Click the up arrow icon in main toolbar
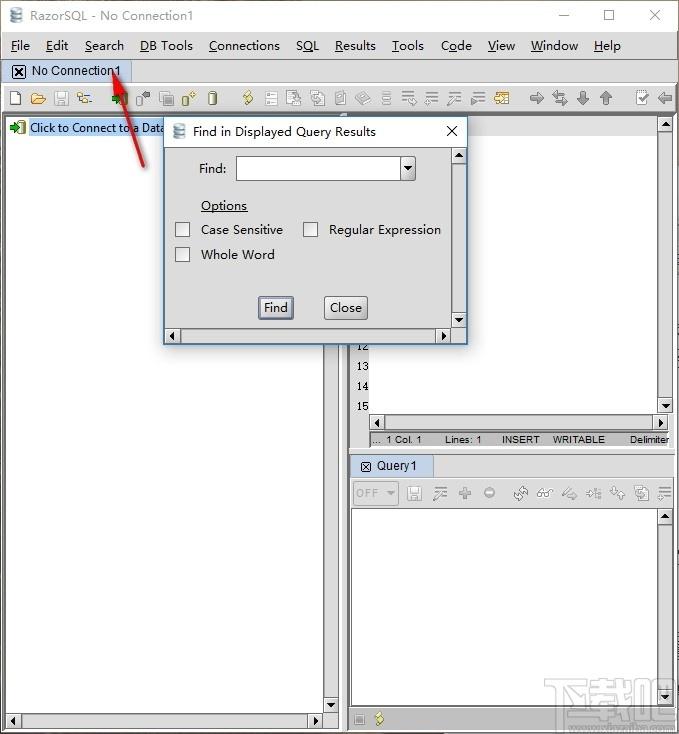 pyautogui.click(x=606, y=98)
